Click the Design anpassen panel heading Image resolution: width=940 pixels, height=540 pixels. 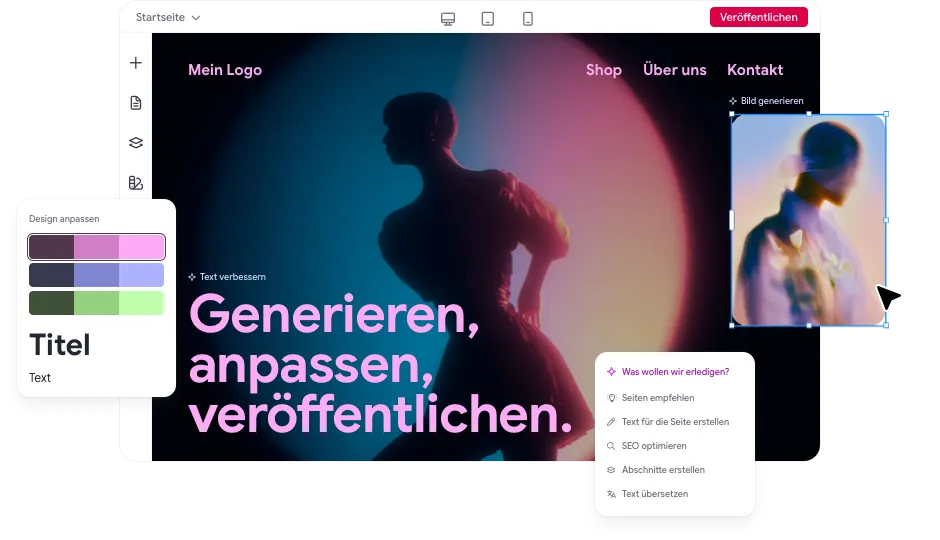tap(64, 219)
